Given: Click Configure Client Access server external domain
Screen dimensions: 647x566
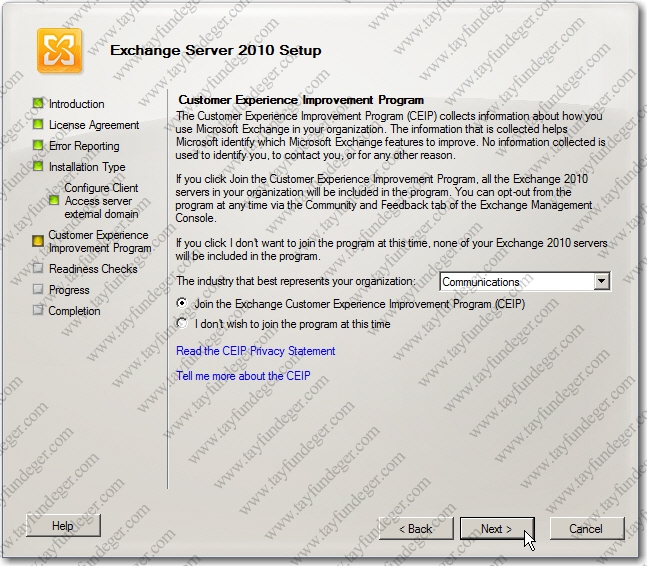Looking at the screenshot, I should point(102,201).
